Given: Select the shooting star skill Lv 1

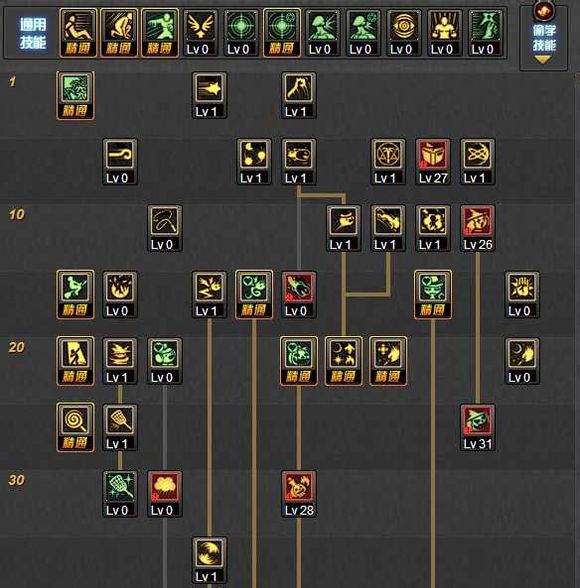Looking at the screenshot, I should tap(209, 95).
